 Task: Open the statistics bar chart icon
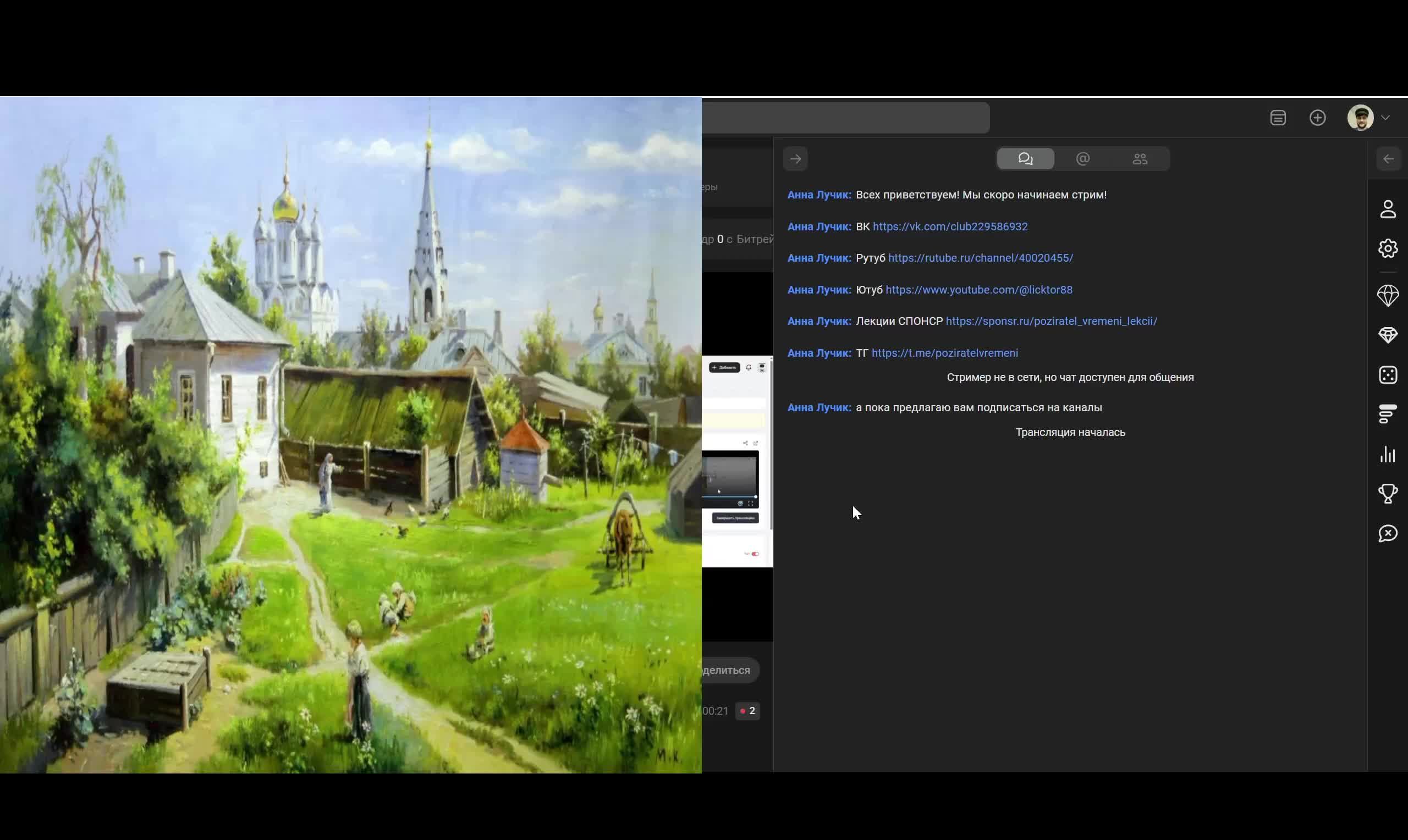point(1388,454)
